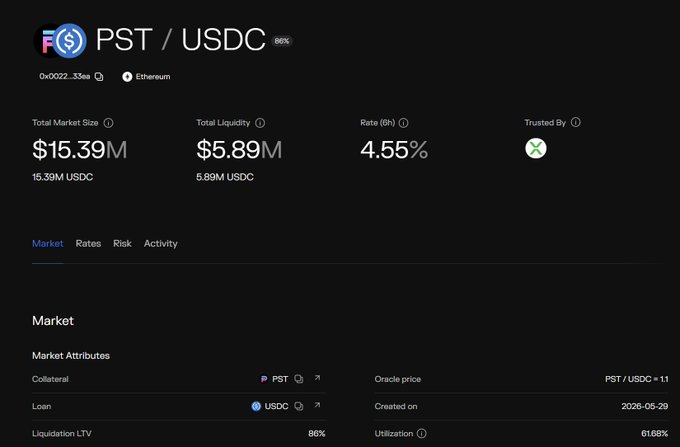Click the Liquidation LTV row label
Screen dimensions: 680x447
click(x=62, y=434)
